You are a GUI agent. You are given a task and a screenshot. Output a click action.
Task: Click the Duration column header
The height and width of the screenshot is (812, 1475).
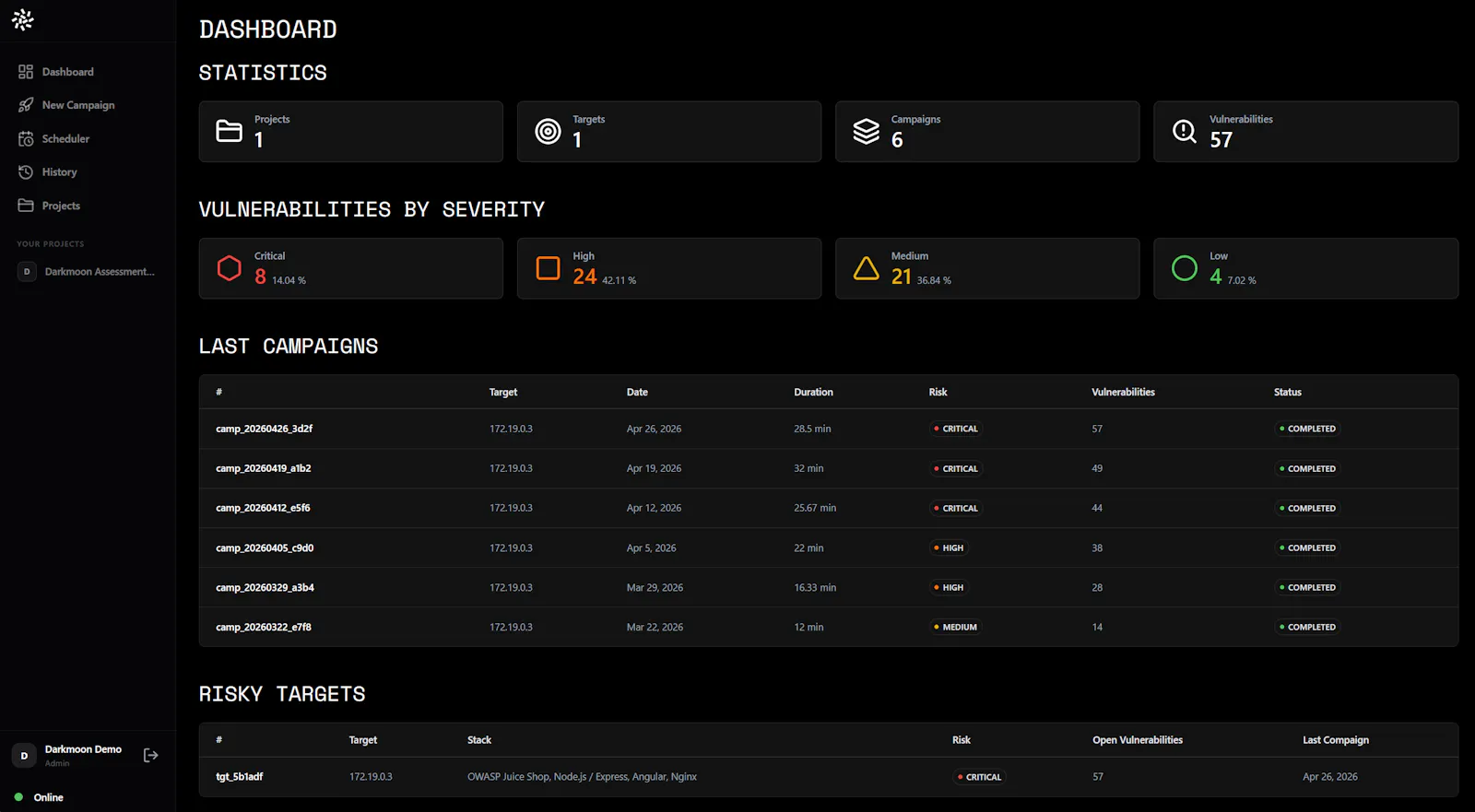pos(813,392)
